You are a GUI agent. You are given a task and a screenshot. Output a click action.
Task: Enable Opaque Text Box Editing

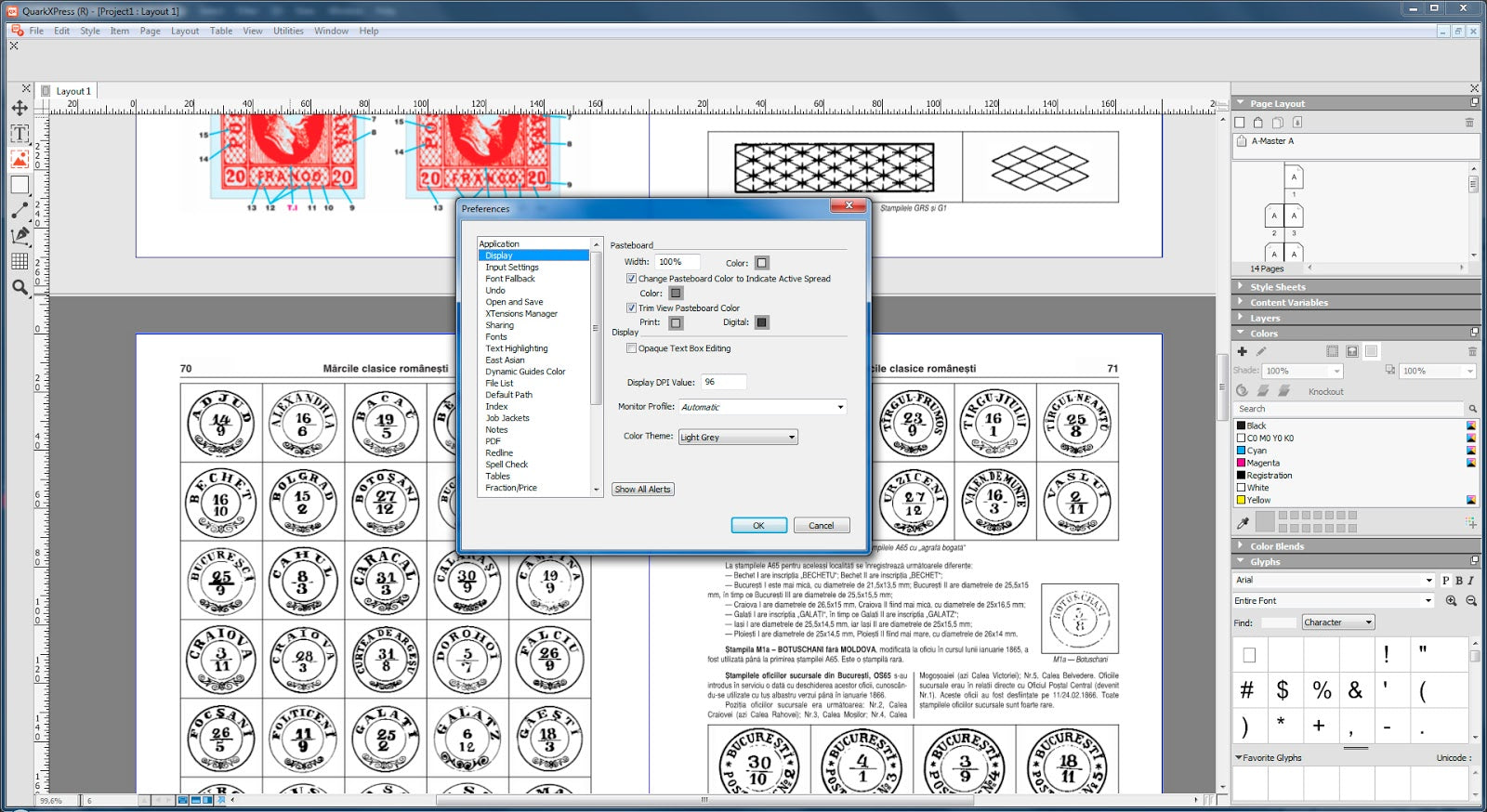[631, 348]
